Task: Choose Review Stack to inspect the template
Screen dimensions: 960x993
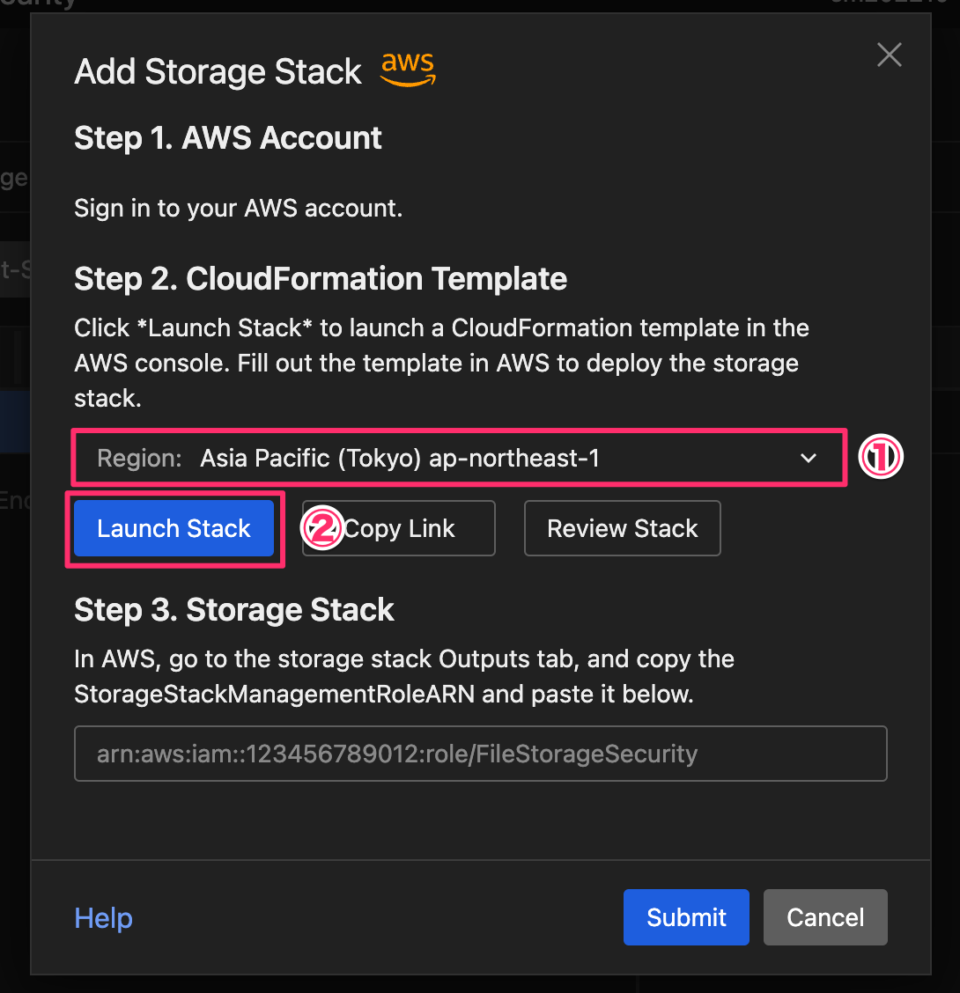Action: click(x=622, y=528)
